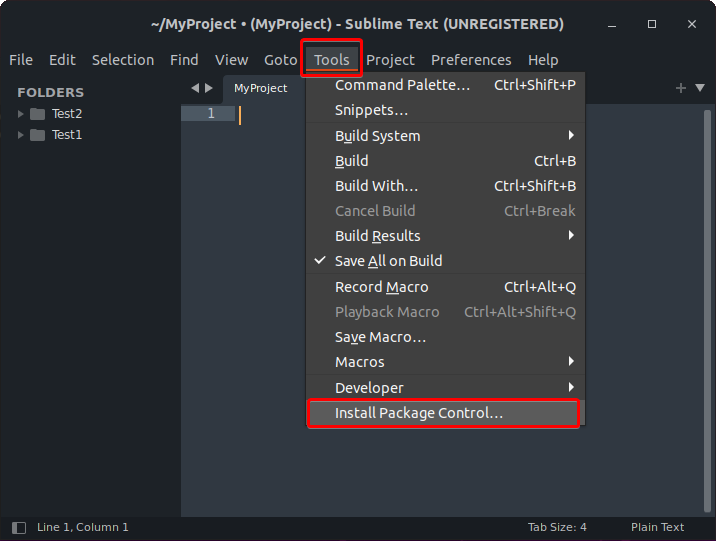The width and height of the screenshot is (716, 541).
Task: Add a new tab with plus icon
Action: click(680, 88)
